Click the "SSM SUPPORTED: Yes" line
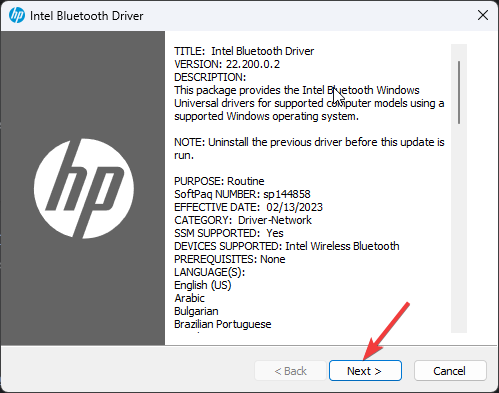 229,233
